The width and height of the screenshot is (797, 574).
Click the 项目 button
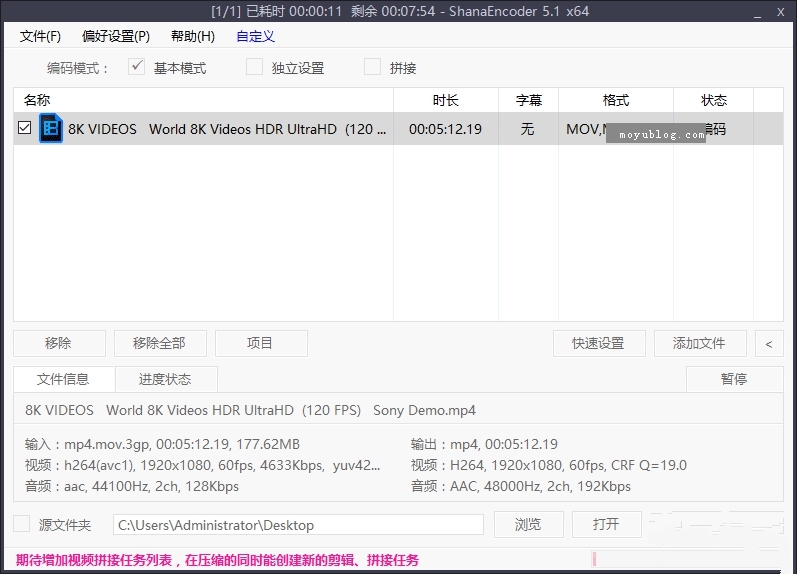pos(261,344)
